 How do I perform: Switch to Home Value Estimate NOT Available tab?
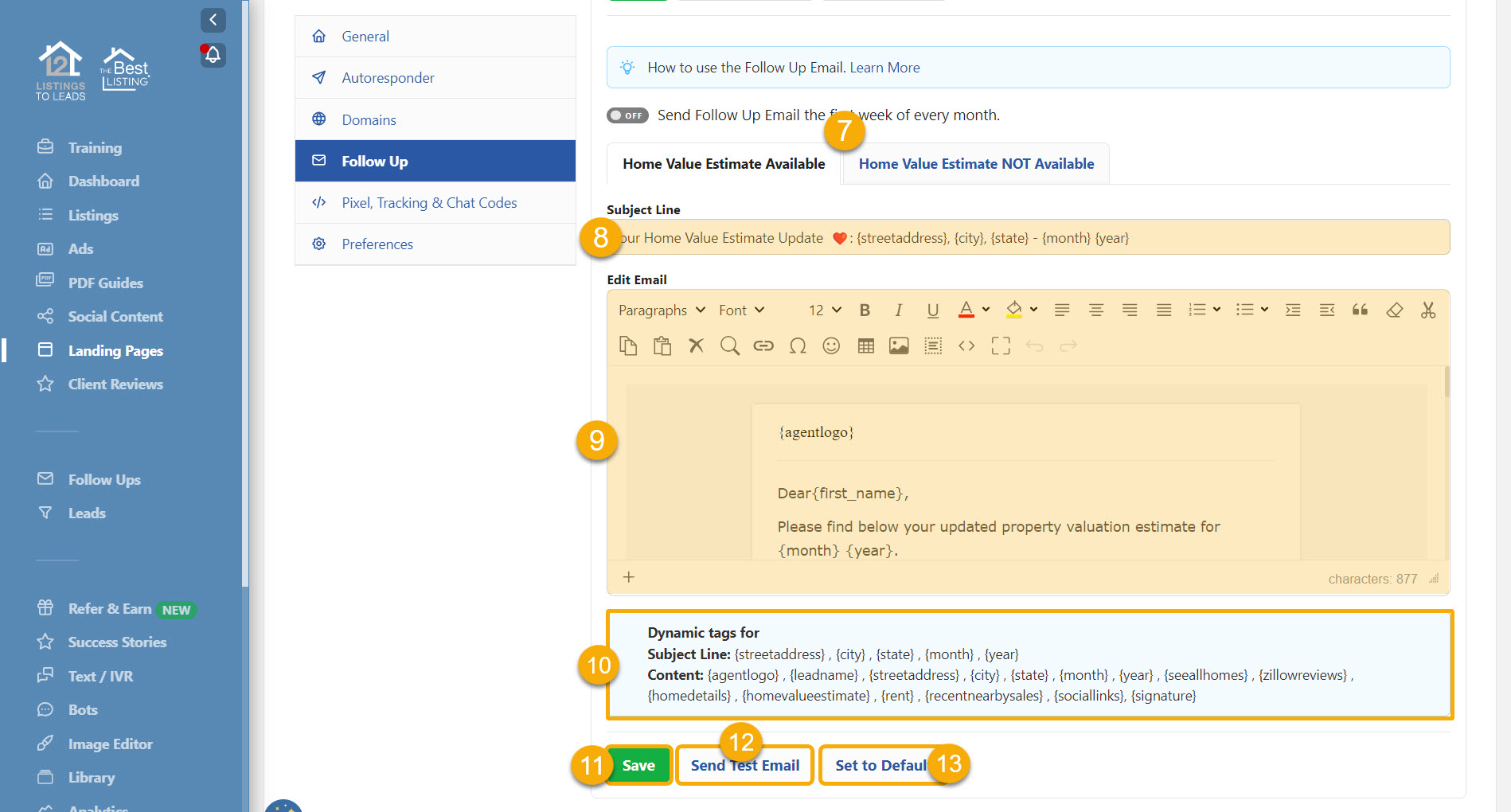click(x=976, y=164)
